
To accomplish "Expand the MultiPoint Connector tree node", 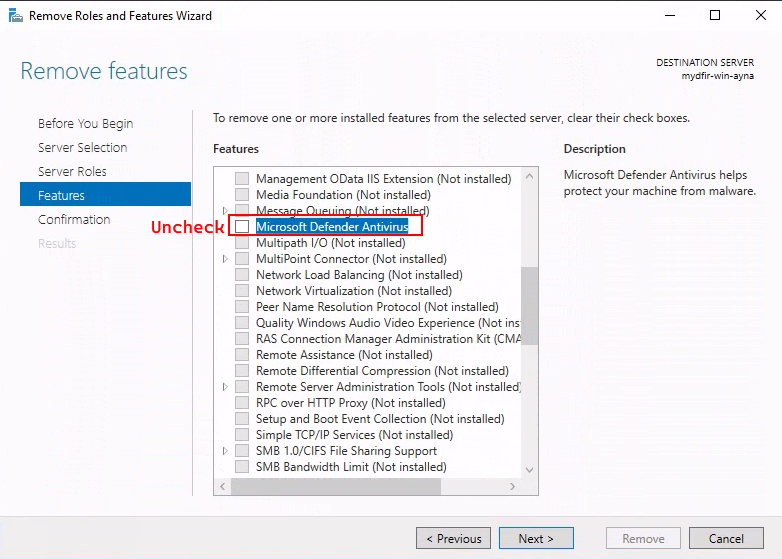I will (225, 259).
